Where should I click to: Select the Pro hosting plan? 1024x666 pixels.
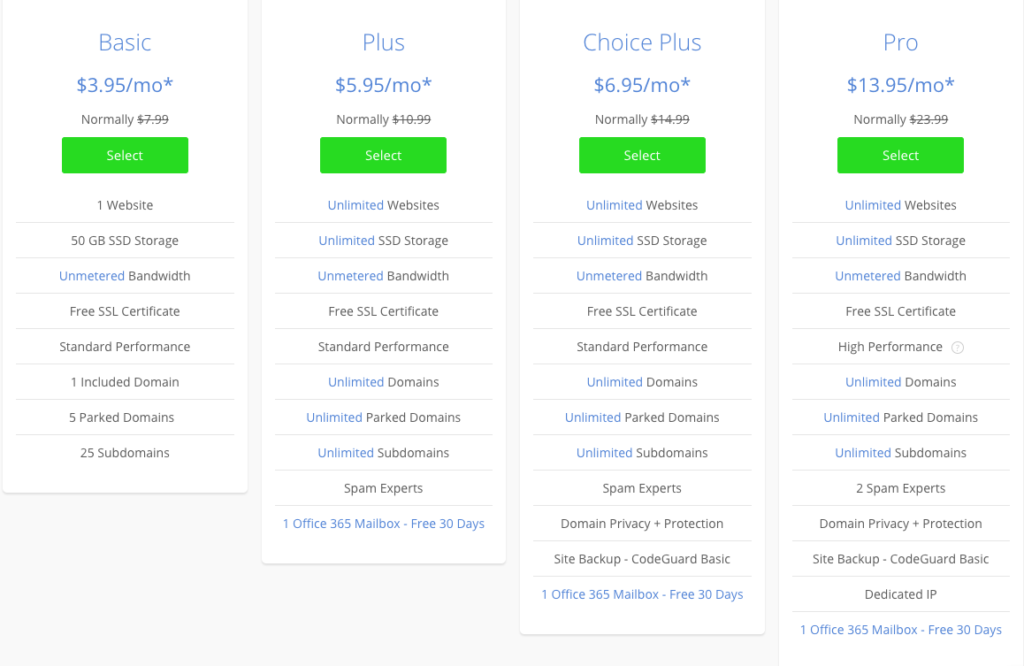click(x=901, y=155)
